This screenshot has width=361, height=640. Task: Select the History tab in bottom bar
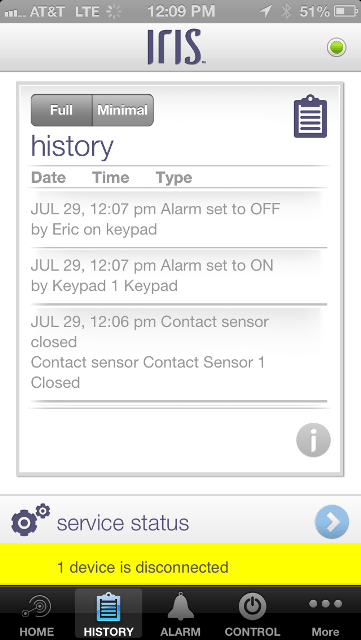108,614
